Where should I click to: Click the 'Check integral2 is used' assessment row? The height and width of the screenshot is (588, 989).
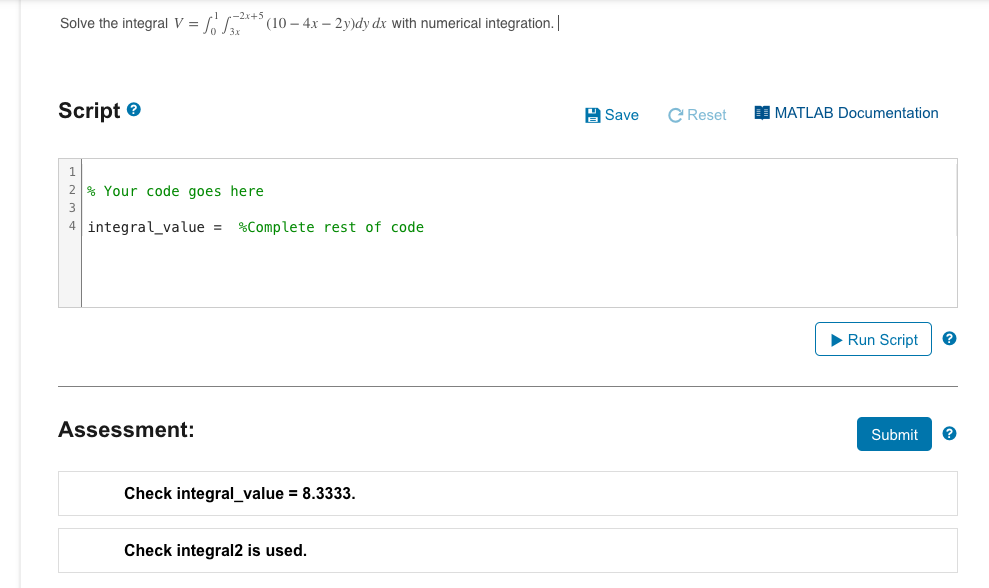tap(216, 550)
